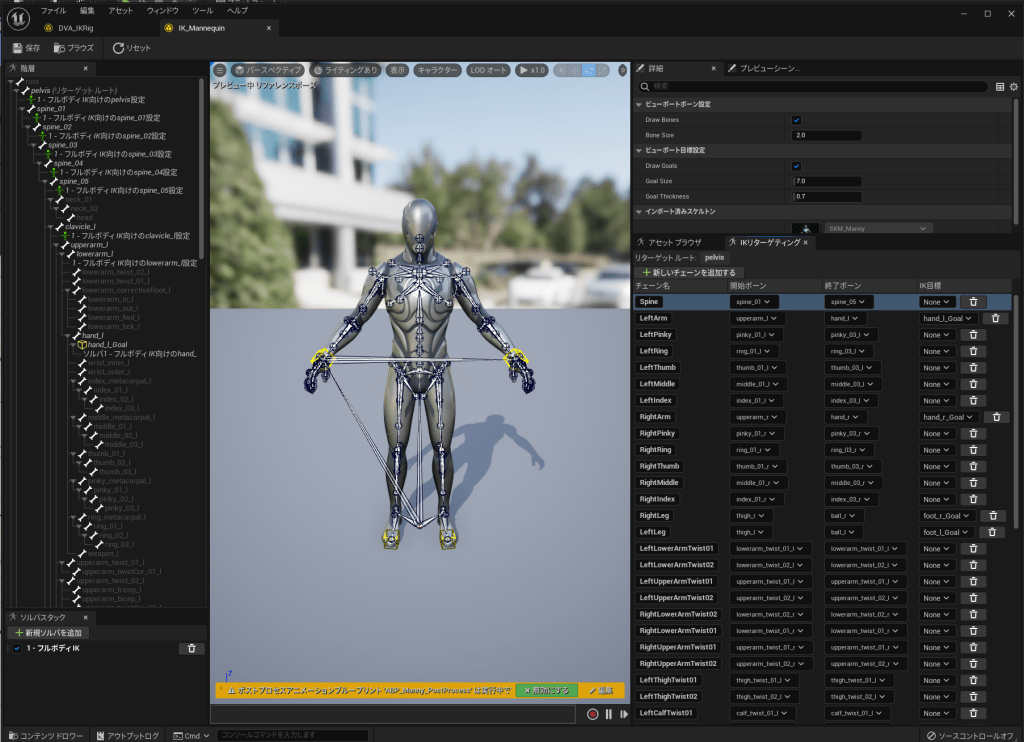Screen dimensions: 1024x742
Task: Open the ウィンドウ menu
Action: [x=162, y=10]
